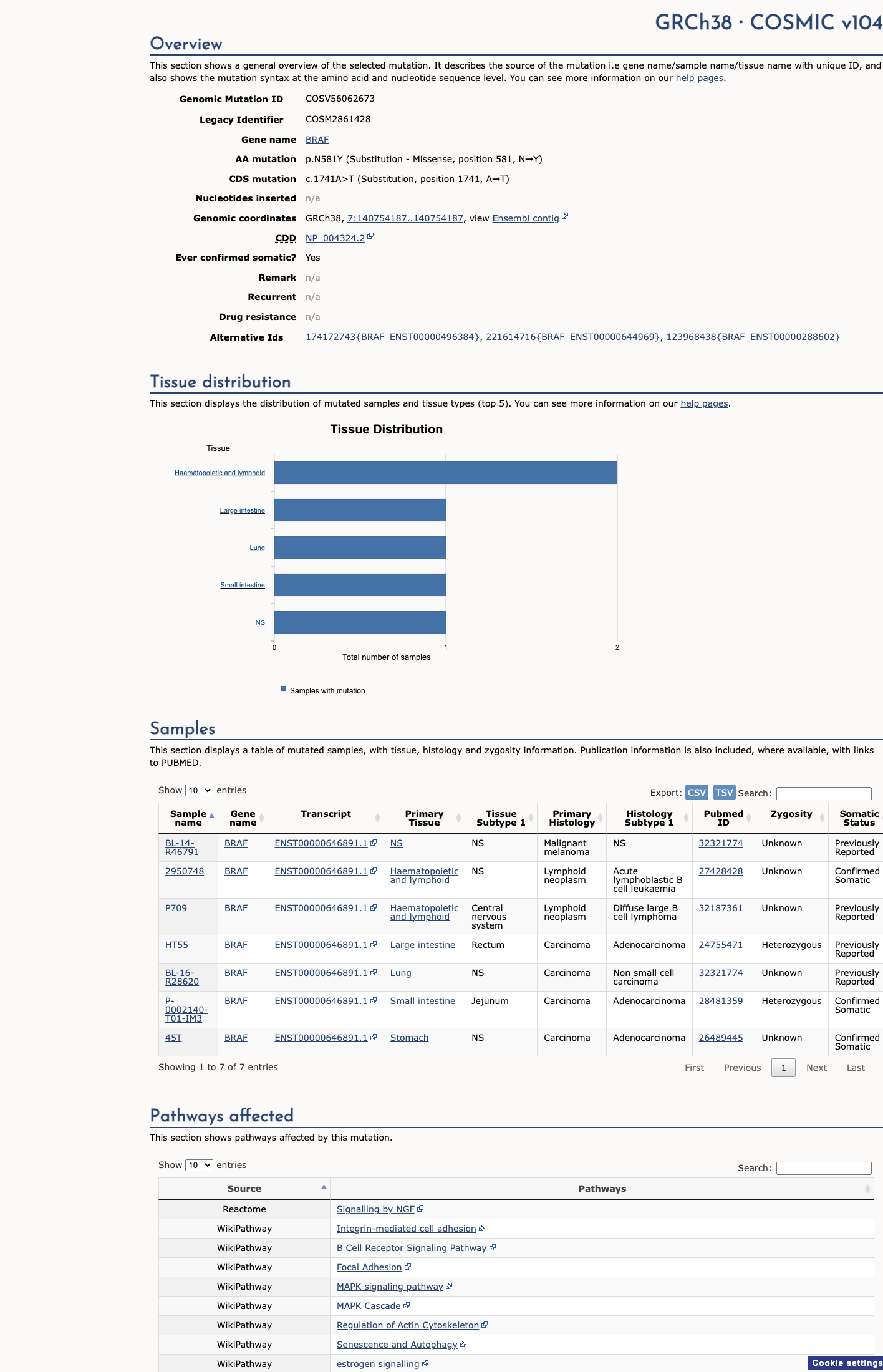Sort samples by Sample name column
This screenshot has height=1372, width=883.
pyautogui.click(x=188, y=818)
